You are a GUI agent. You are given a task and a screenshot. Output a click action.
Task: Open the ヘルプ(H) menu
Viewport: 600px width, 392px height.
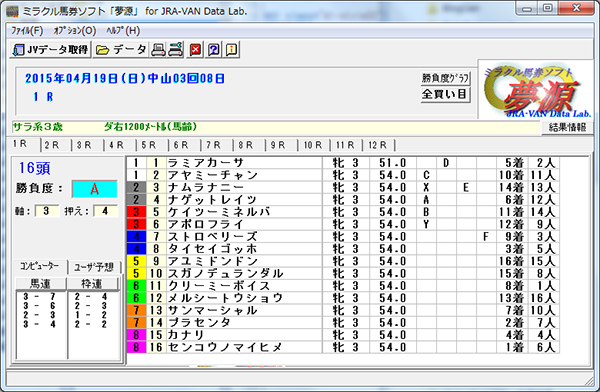pyautogui.click(x=123, y=31)
